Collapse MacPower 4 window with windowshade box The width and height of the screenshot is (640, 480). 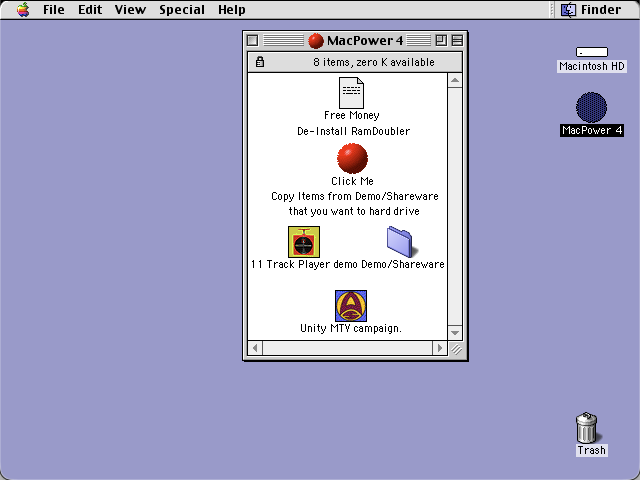[x=458, y=40]
